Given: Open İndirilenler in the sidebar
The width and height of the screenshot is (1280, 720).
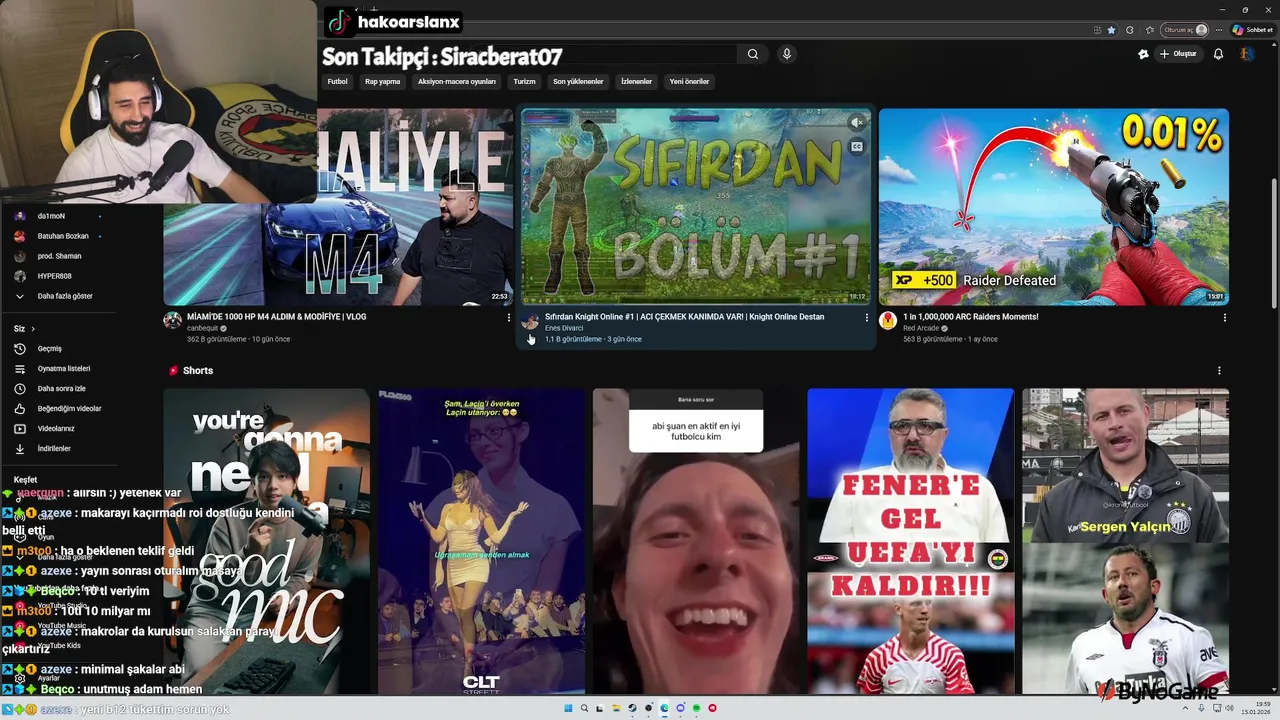Looking at the screenshot, I should pyautogui.click(x=54, y=449).
